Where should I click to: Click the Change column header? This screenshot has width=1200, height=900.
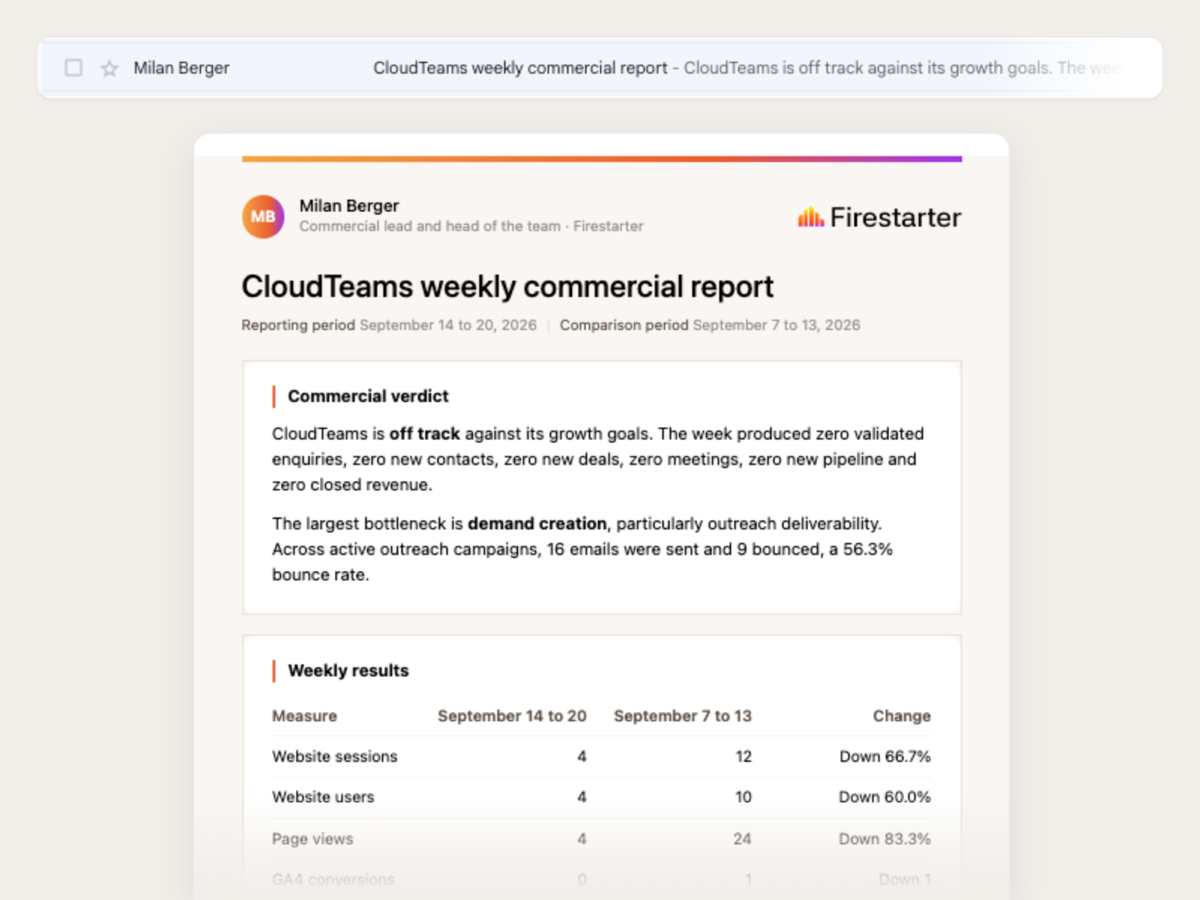click(x=902, y=716)
